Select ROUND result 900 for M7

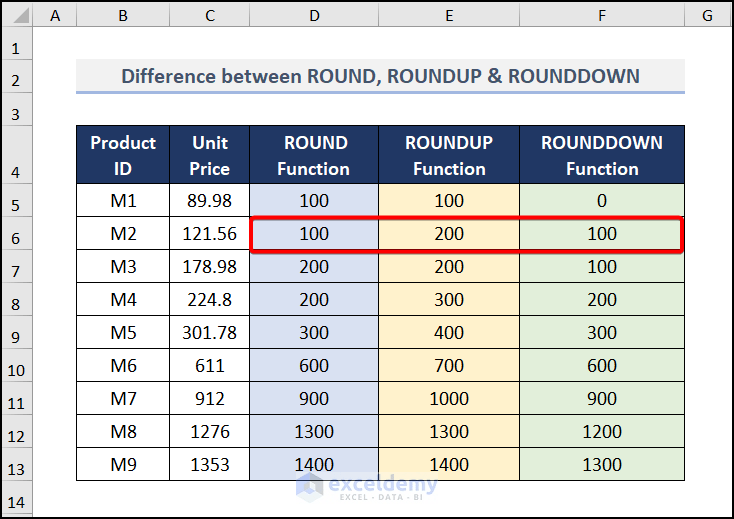pos(314,398)
